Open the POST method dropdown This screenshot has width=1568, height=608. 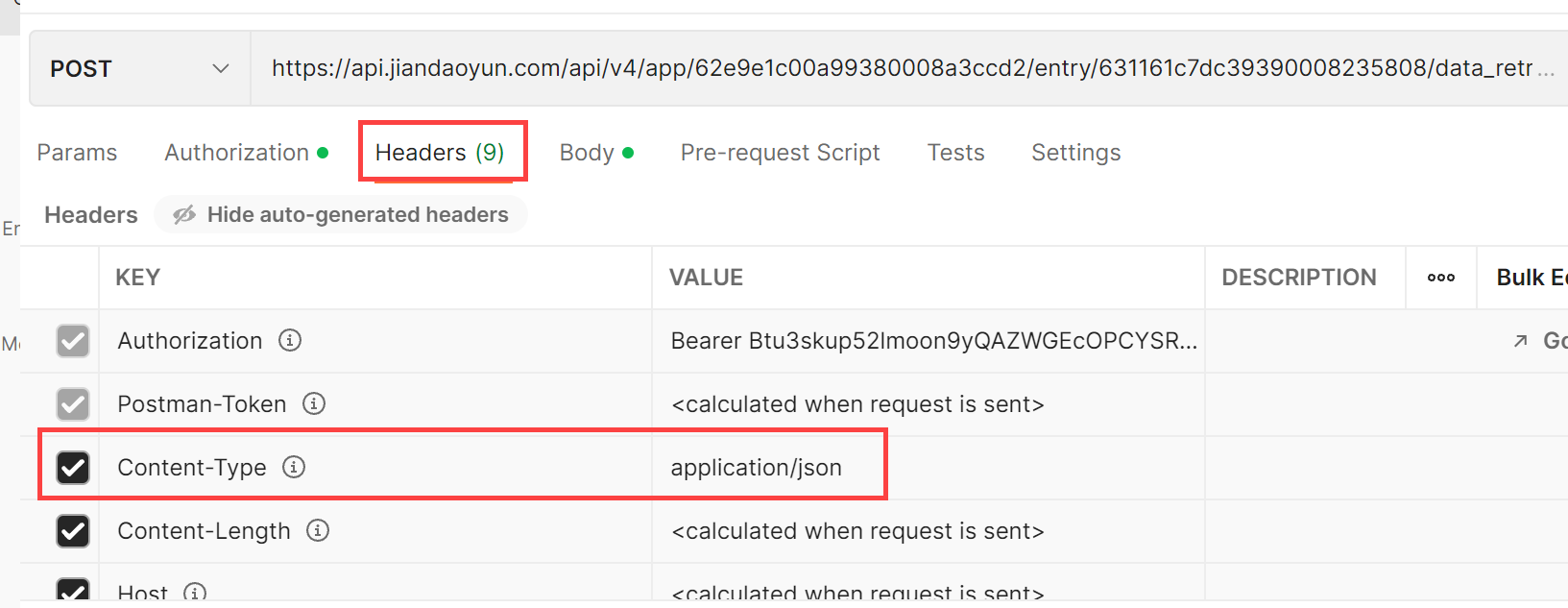pyautogui.click(x=139, y=69)
